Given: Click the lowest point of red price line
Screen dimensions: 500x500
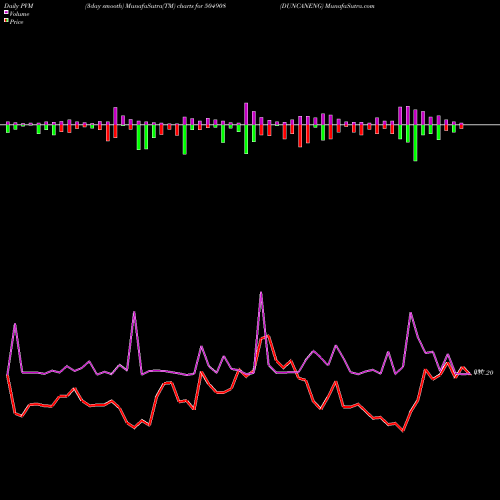Looking at the screenshot, I should click(x=403, y=431).
